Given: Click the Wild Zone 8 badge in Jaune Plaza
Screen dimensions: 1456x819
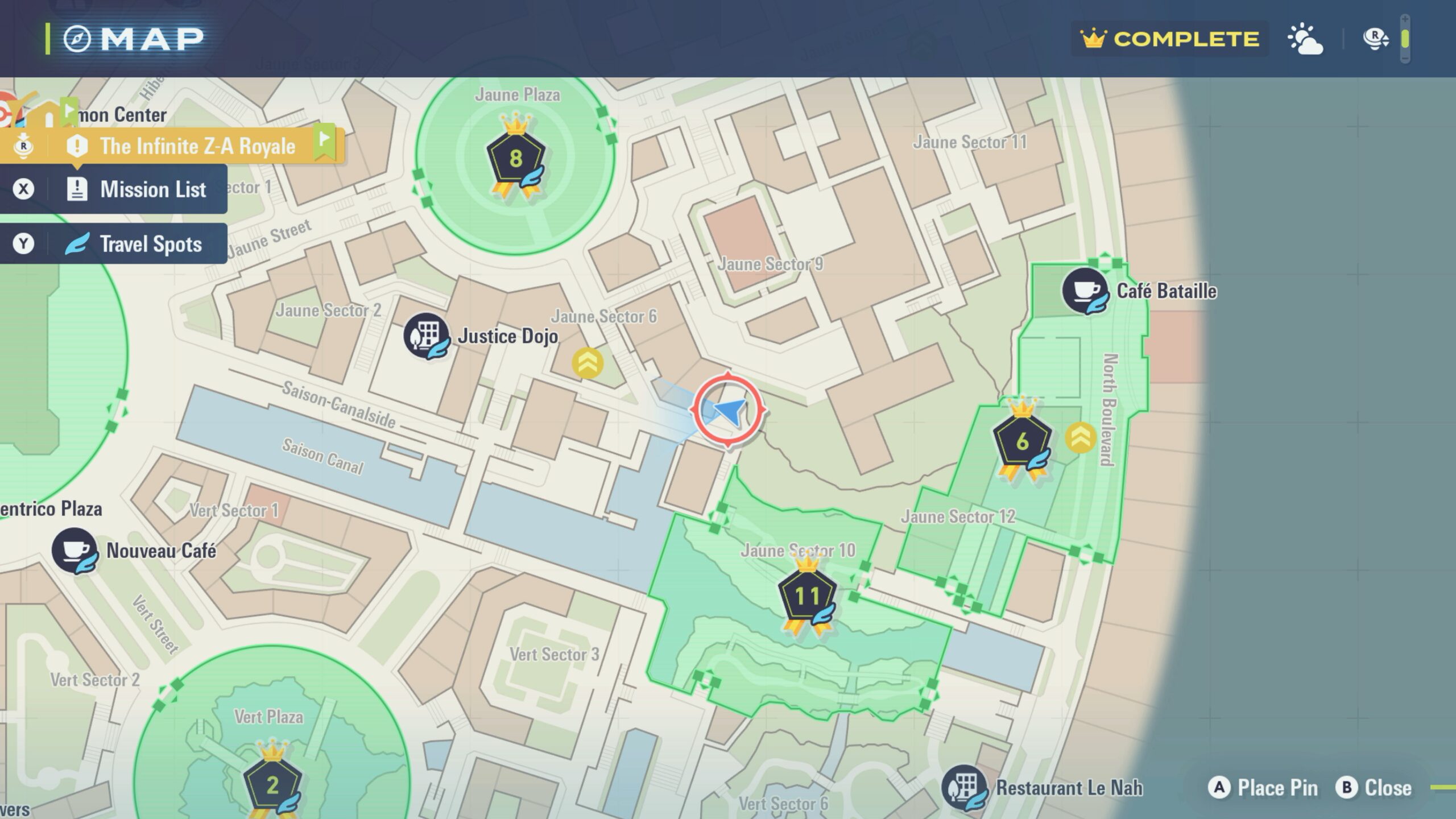Looking at the screenshot, I should coord(515,159).
